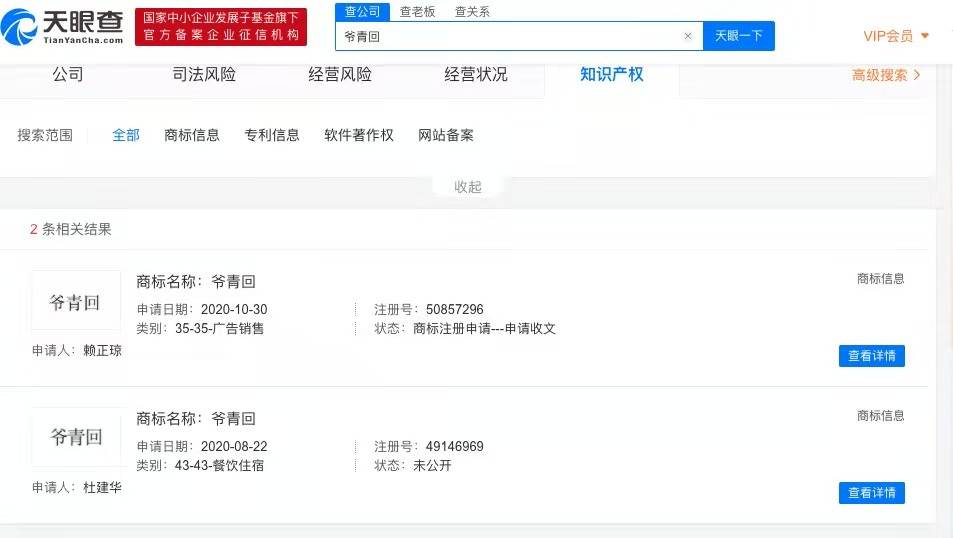Screen dimensions: 953x538
Task: Collapse filters using 收起 toggle
Action: point(467,187)
